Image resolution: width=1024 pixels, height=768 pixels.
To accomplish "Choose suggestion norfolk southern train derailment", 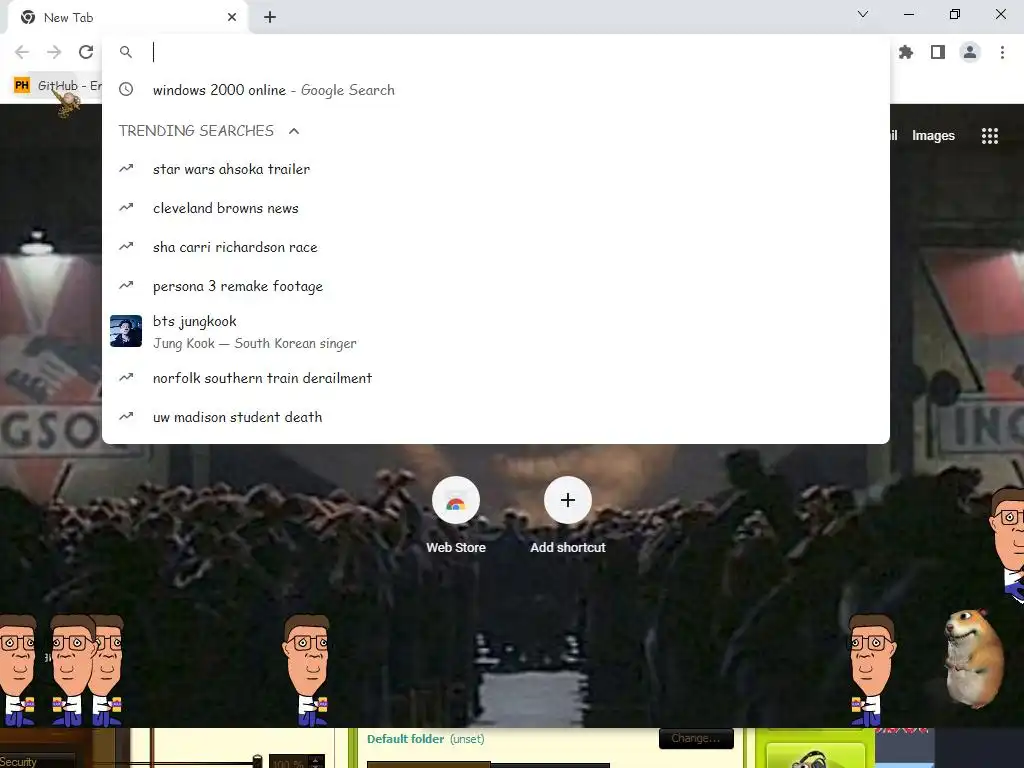I will [x=496, y=378].
